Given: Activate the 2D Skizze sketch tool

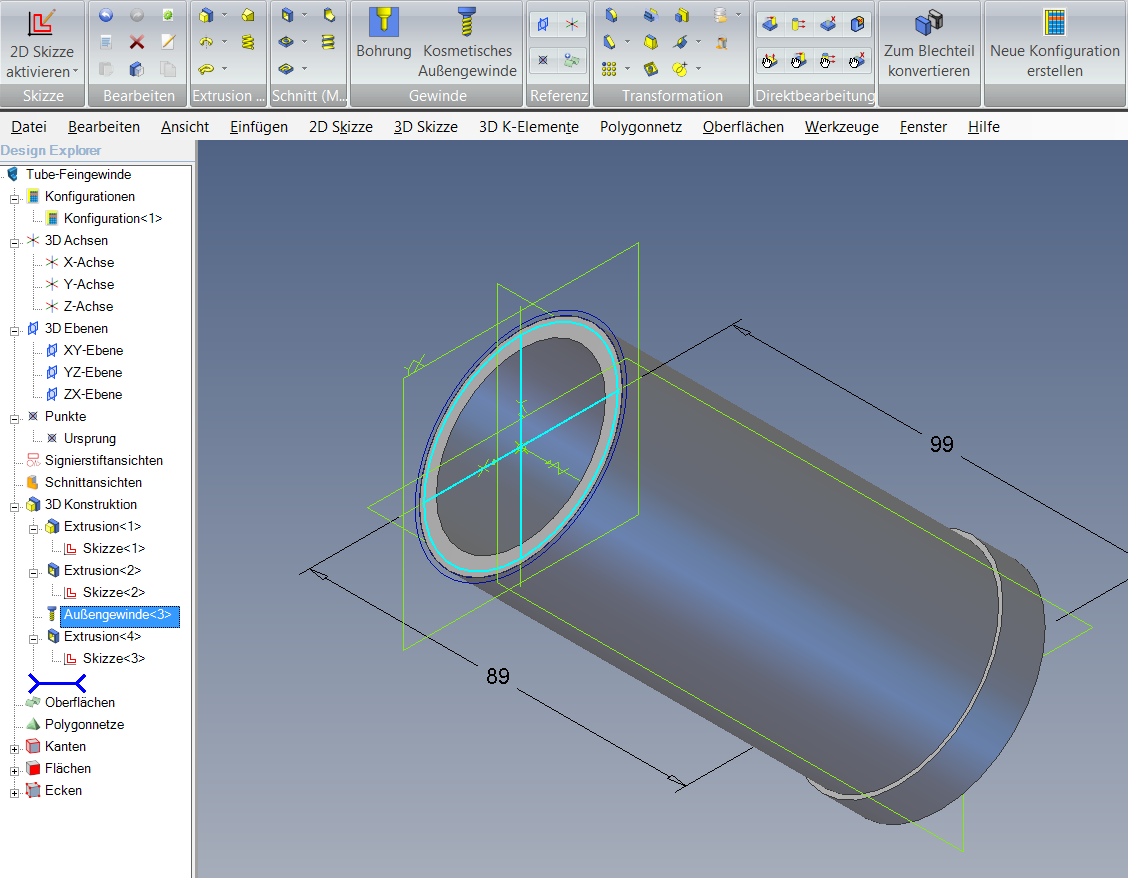Looking at the screenshot, I should click(42, 42).
